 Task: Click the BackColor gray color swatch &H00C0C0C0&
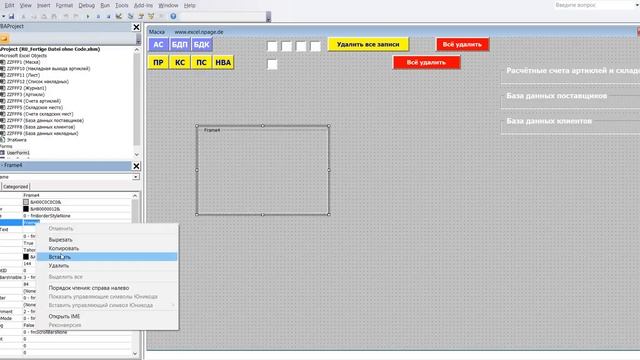click(26, 202)
